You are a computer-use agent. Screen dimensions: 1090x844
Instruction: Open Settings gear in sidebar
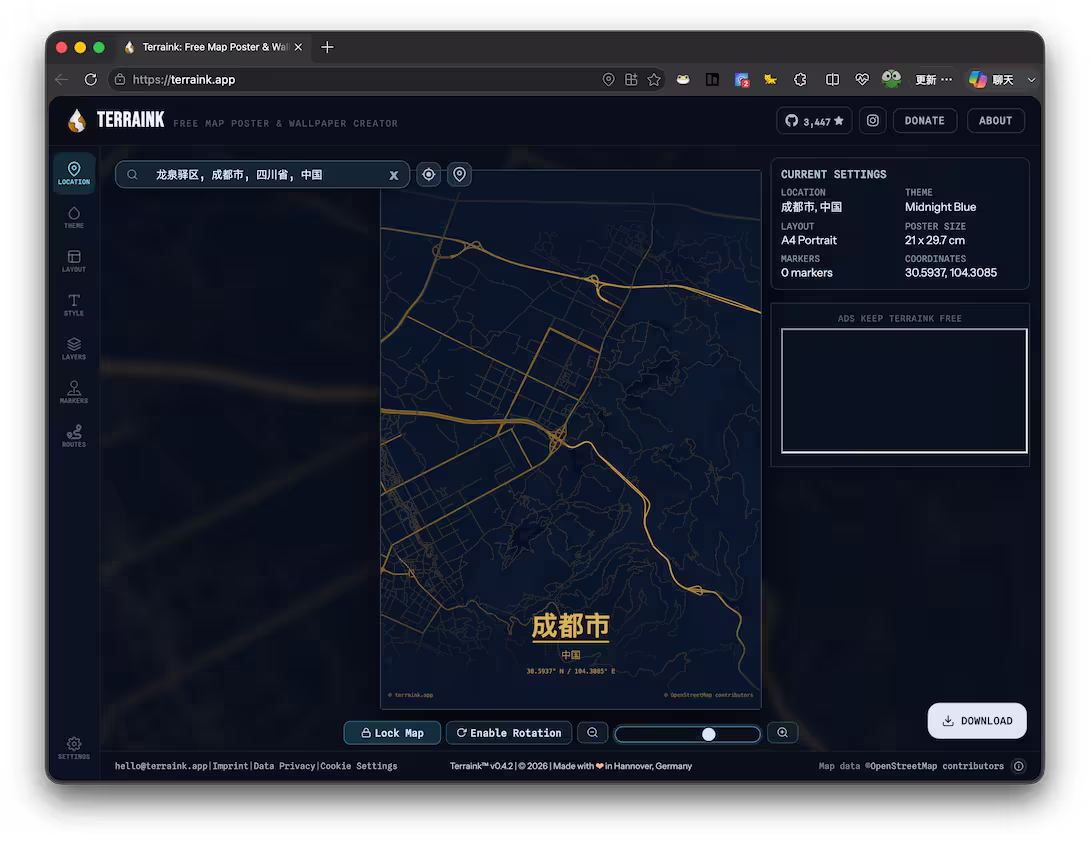(x=74, y=748)
